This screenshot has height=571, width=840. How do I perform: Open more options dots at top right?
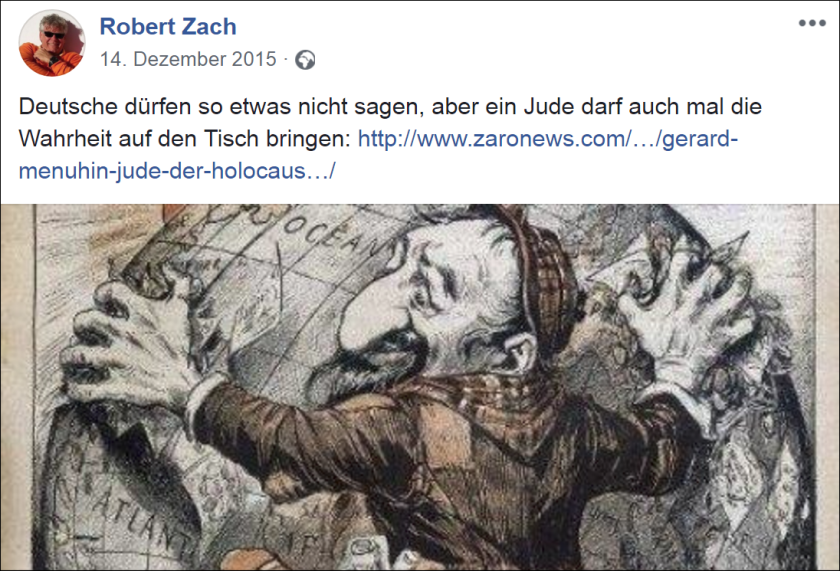(x=812, y=23)
